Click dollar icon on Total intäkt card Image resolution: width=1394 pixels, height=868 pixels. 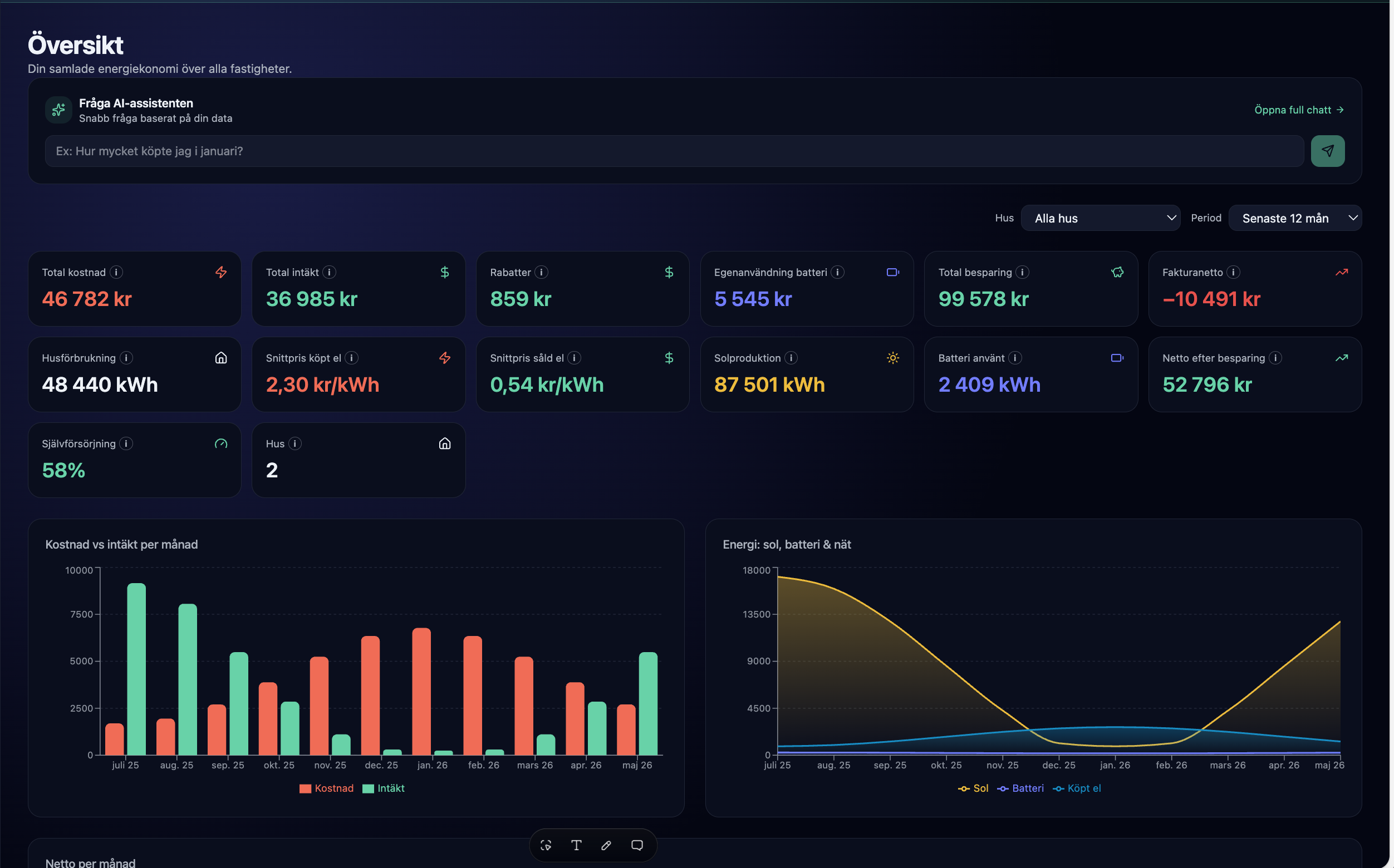pos(445,272)
